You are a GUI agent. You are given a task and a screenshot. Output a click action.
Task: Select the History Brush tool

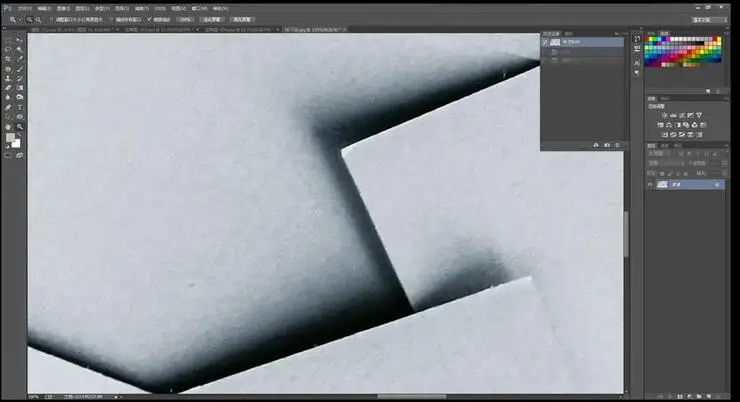pyautogui.click(x=19, y=78)
